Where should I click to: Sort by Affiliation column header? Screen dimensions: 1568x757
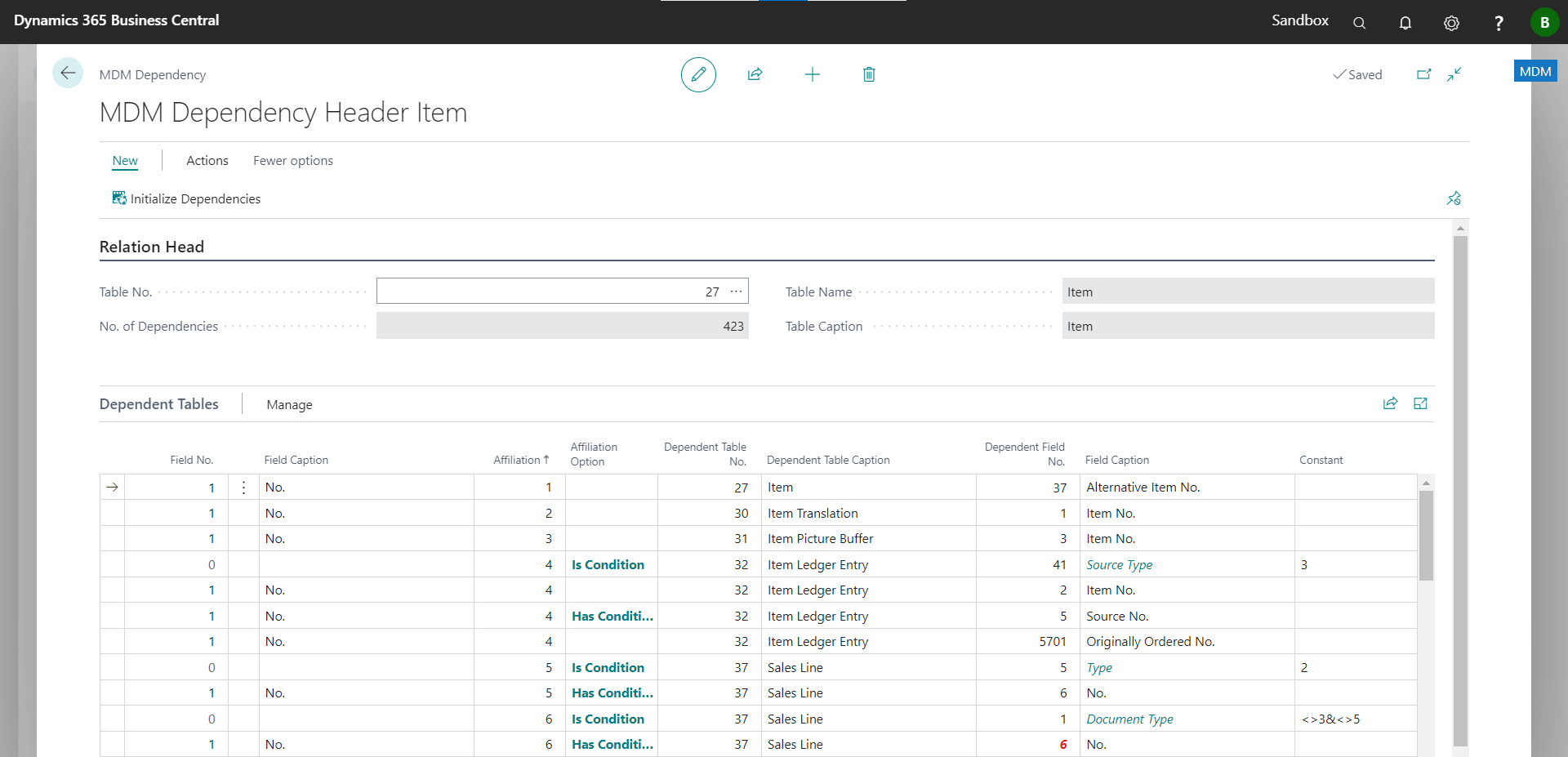[x=521, y=461]
